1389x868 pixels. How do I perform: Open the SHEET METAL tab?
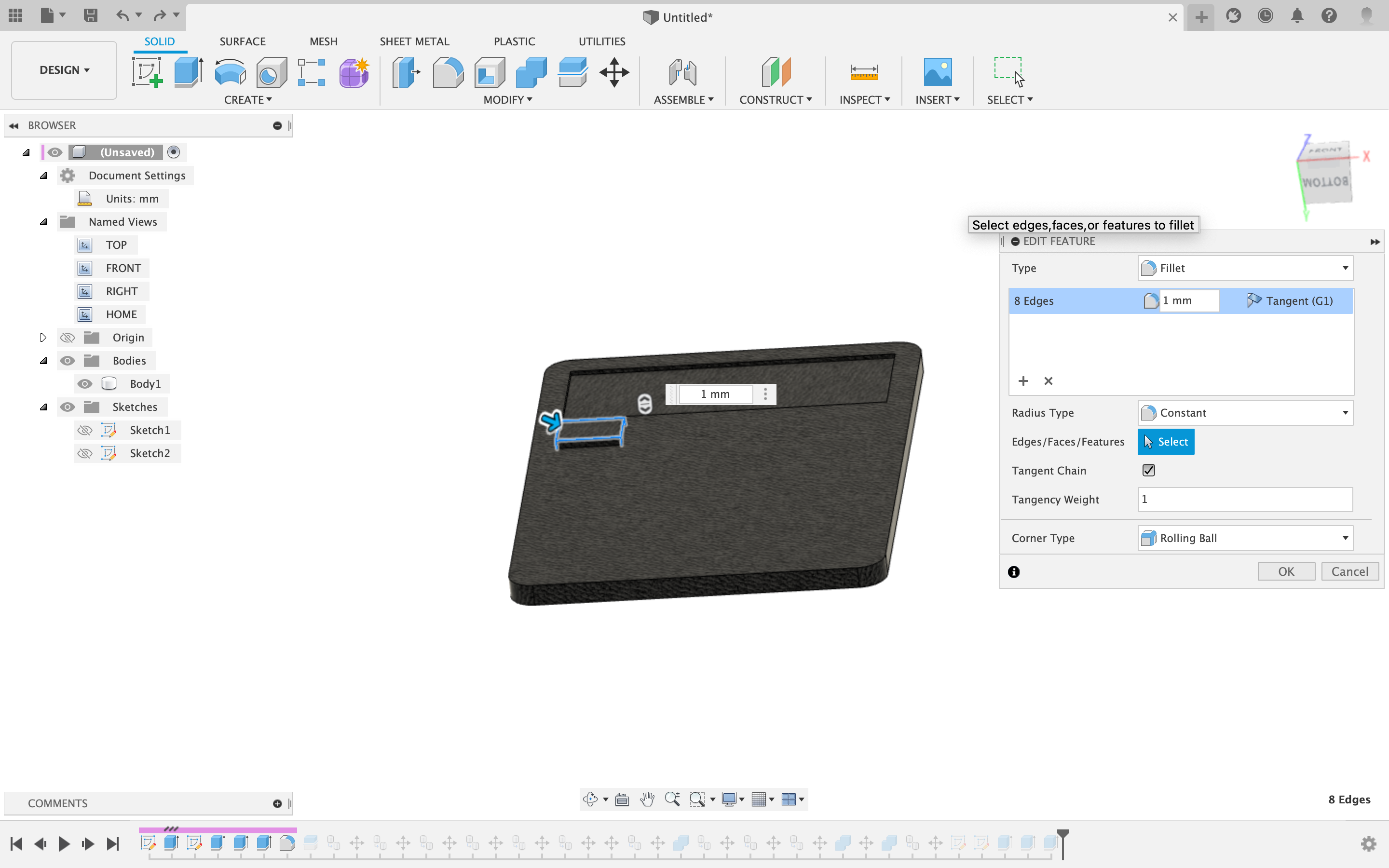tap(414, 41)
